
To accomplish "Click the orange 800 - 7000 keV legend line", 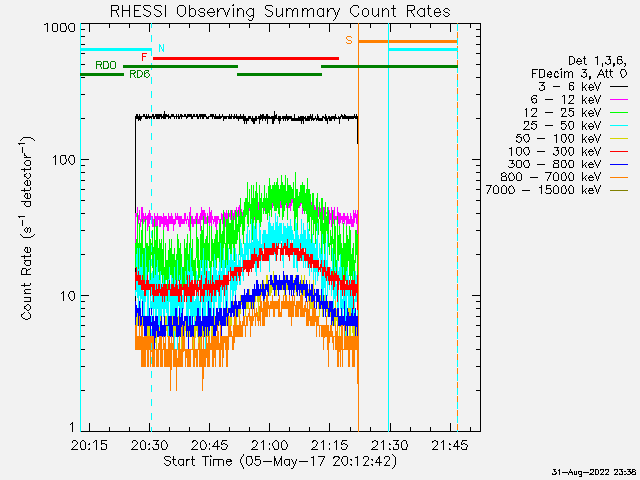I will coord(619,177).
